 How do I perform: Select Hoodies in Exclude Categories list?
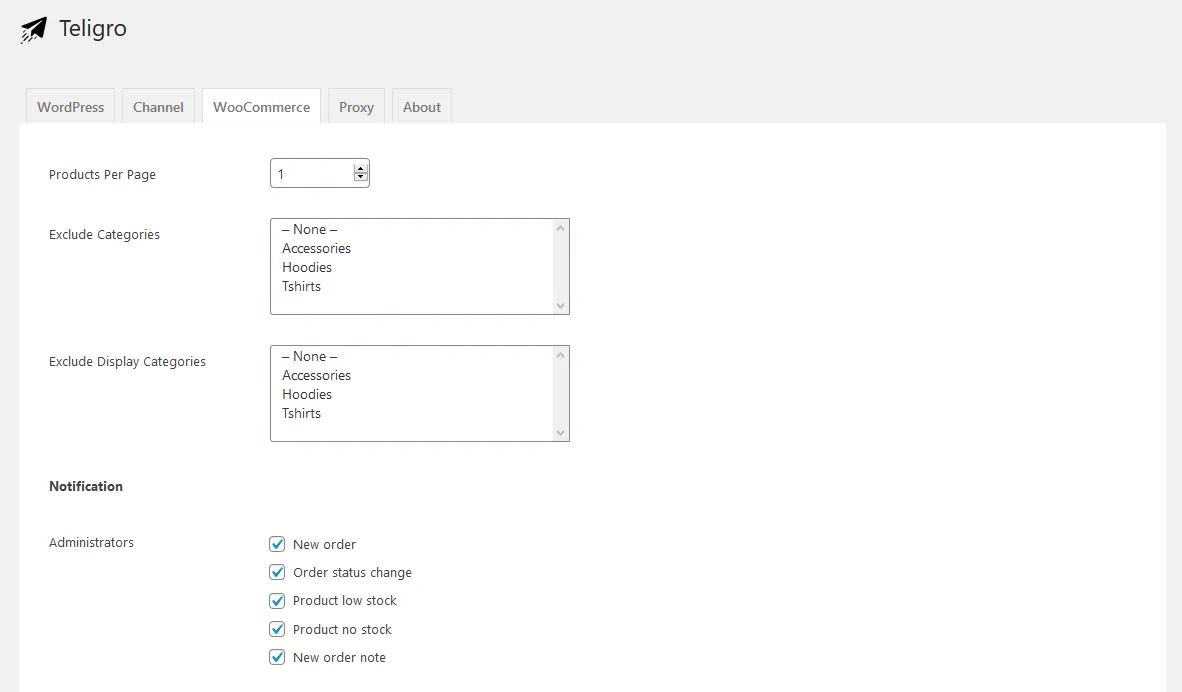click(x=307, y=267)
